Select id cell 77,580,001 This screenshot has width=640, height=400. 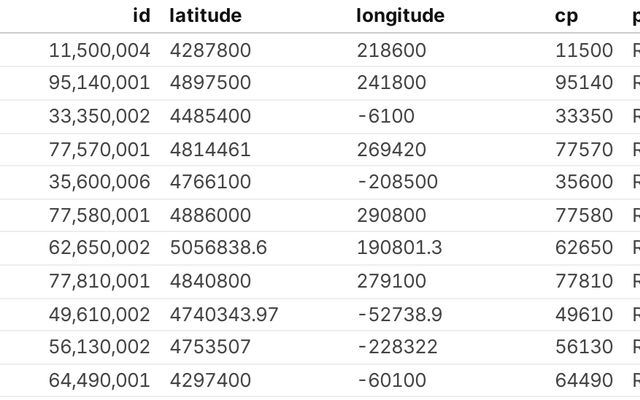(99, 215)
